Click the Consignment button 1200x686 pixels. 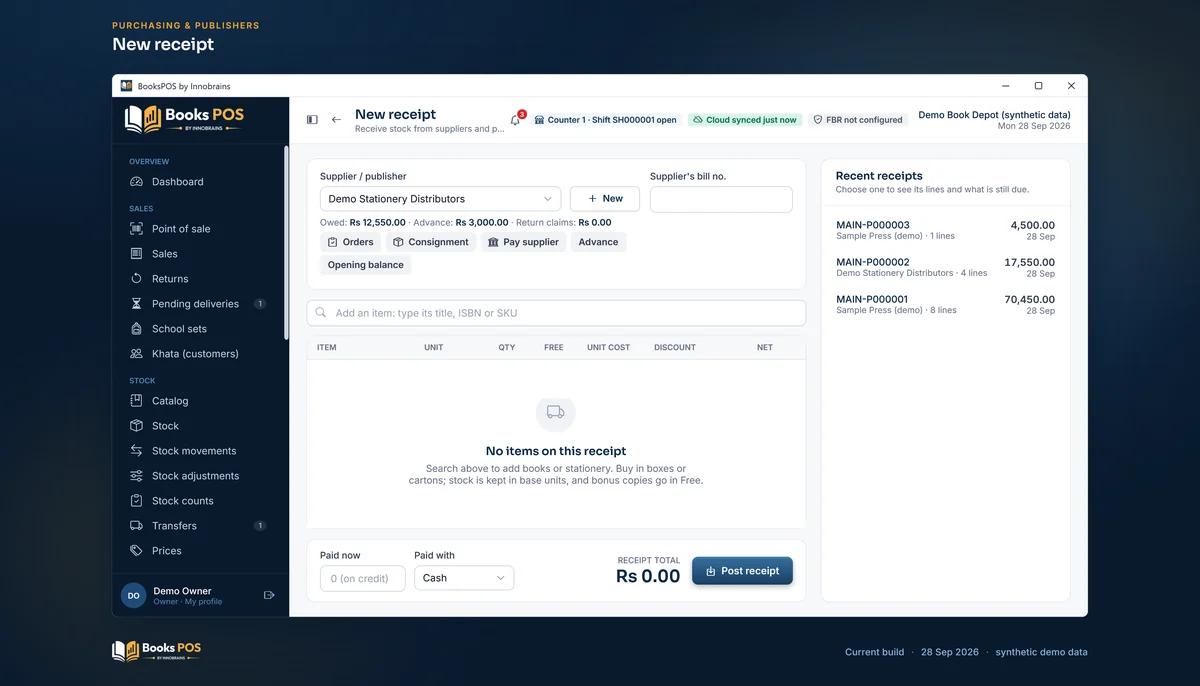431,242
